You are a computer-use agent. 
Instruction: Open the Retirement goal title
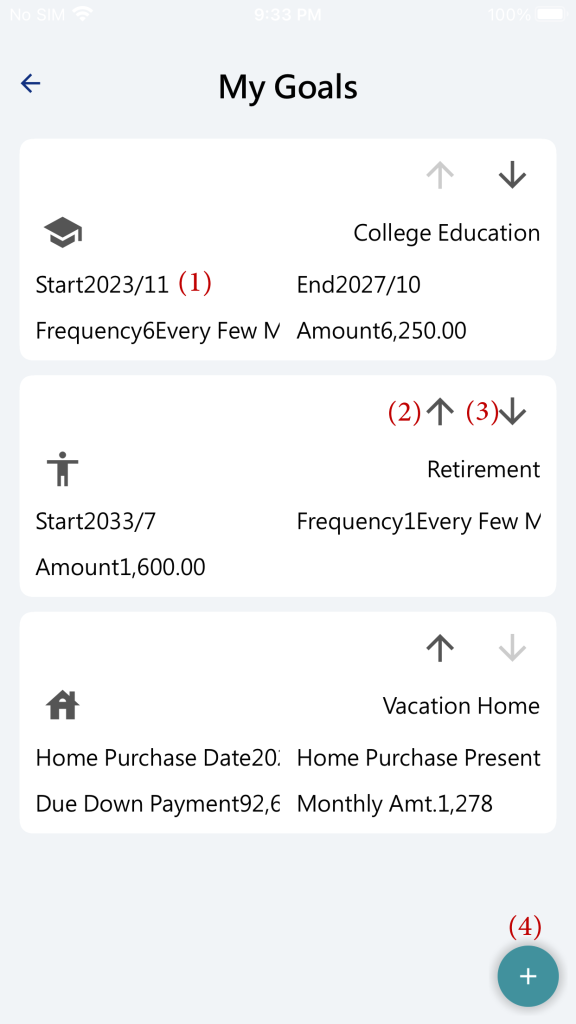pyautogui.click(x=483, y=470)
